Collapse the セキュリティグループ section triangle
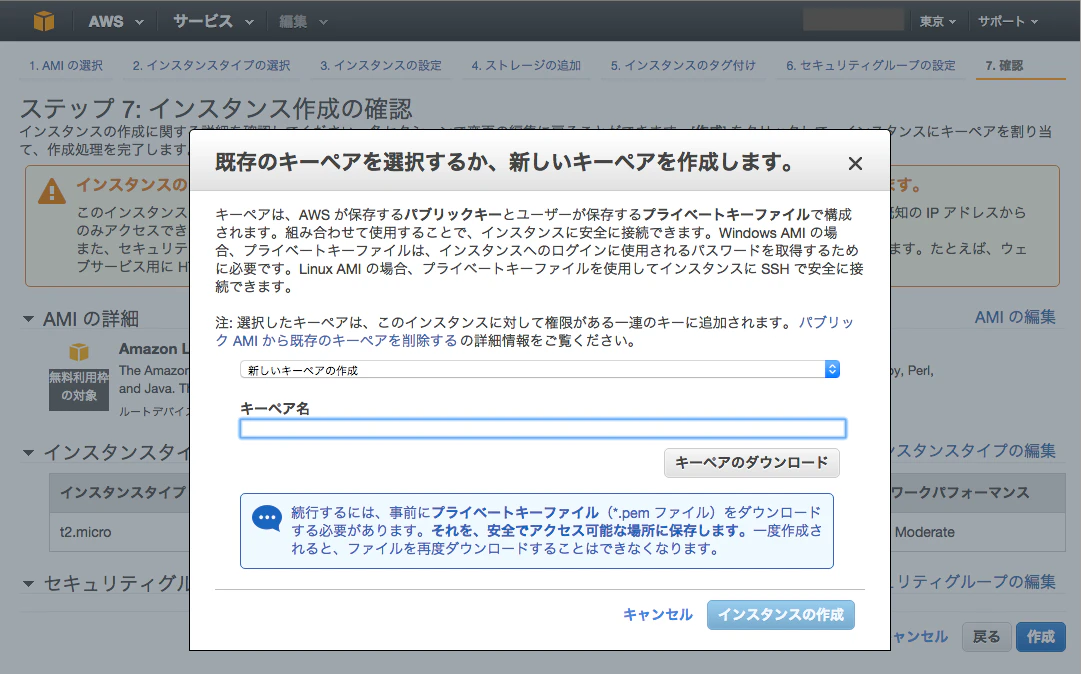The width and height of the screenshot is (1081, 674). click(x=28, y=584)
